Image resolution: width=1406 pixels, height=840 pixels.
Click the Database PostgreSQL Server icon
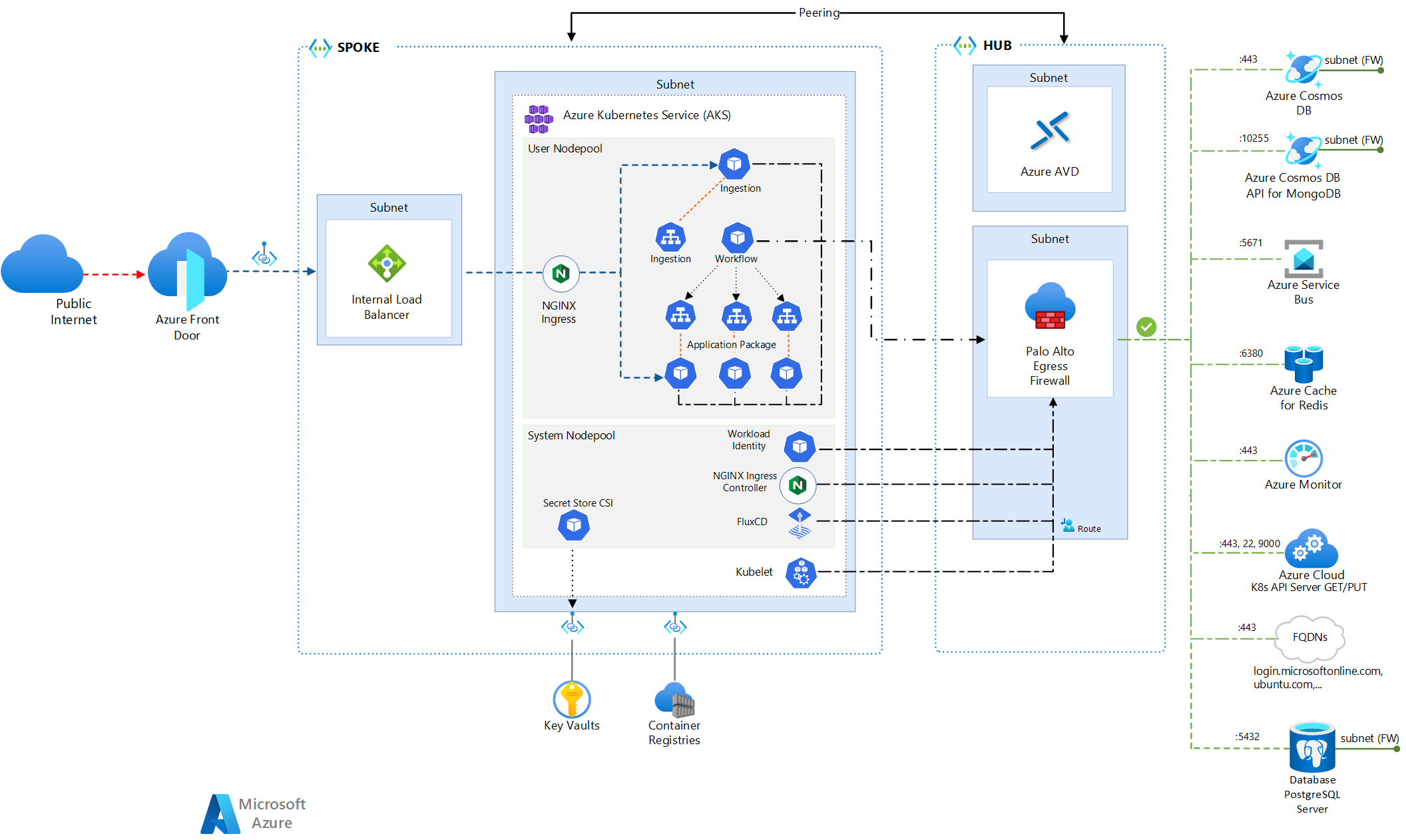pyautogui.click(x=1312, y=747)
